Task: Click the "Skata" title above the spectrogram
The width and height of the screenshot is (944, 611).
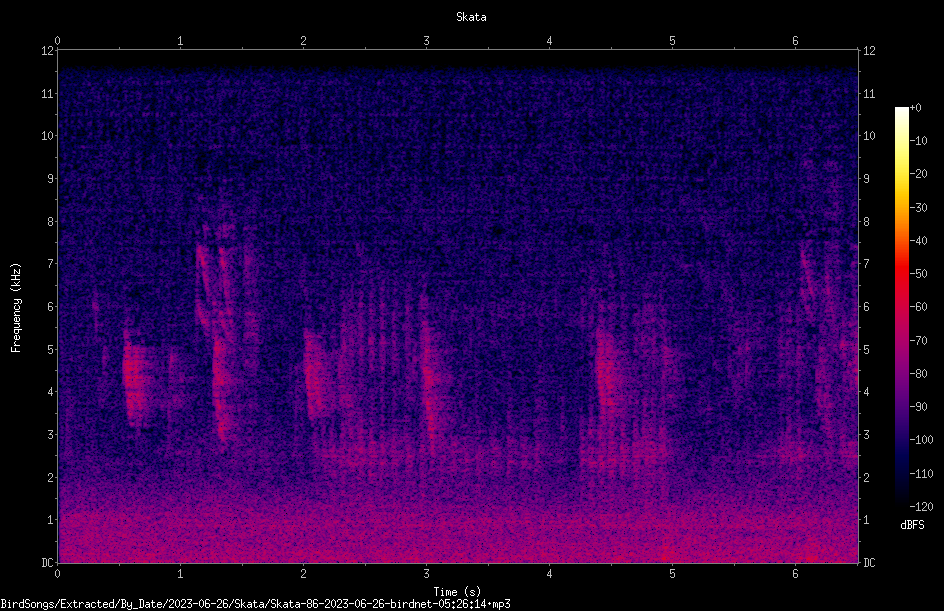Action: [471, 17]
